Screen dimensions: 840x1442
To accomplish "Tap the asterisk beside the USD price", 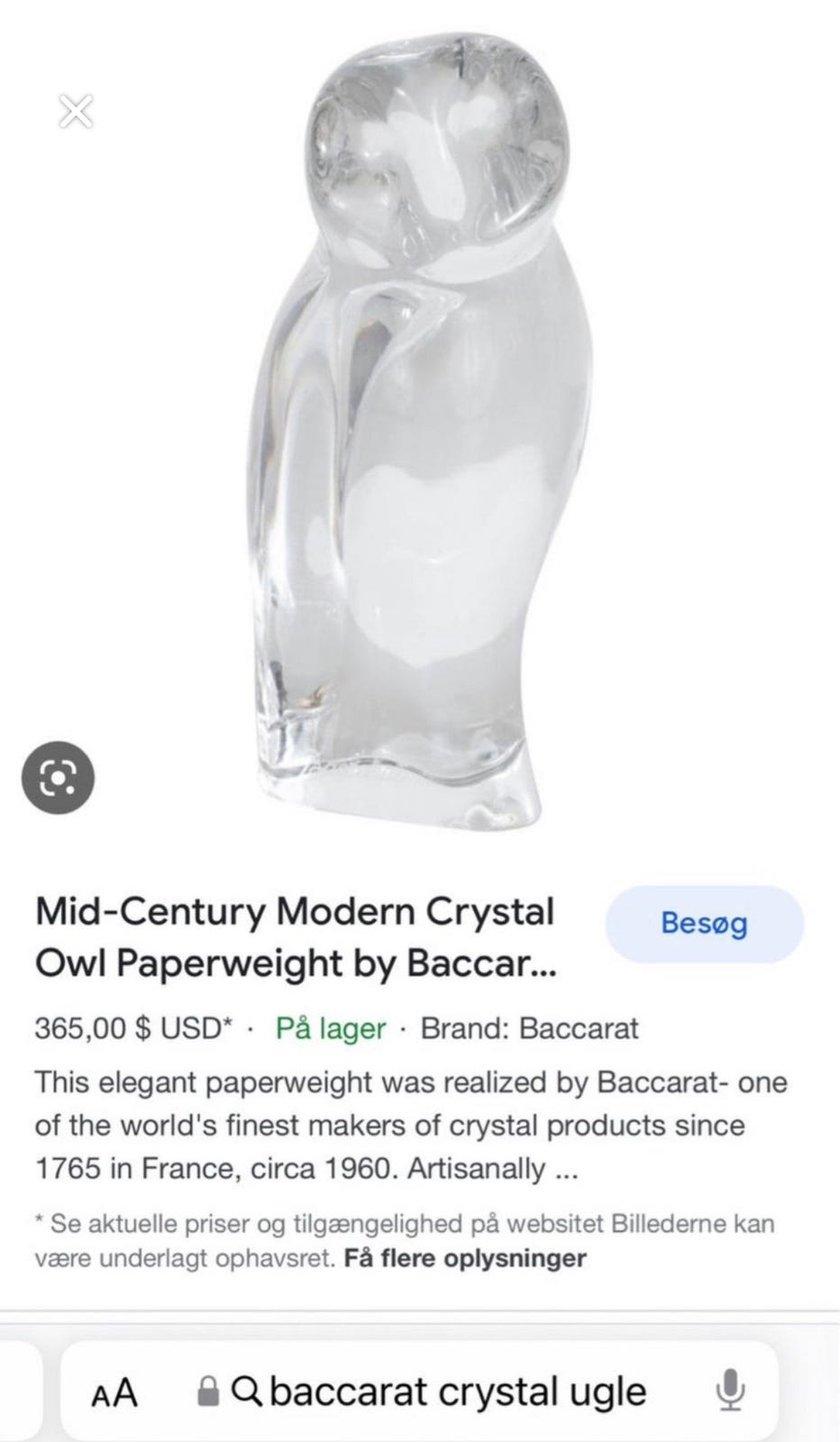I will [x=228, y=1023].
